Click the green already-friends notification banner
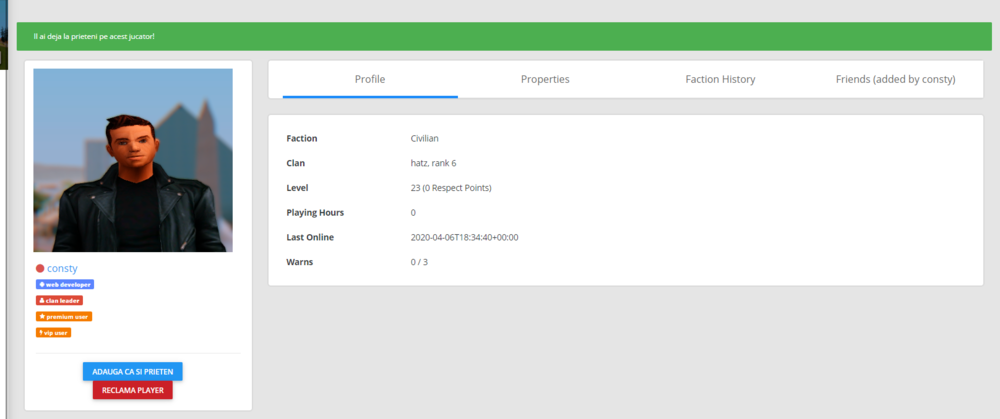This screenshot has height=419, width=1000. point(504,36)
